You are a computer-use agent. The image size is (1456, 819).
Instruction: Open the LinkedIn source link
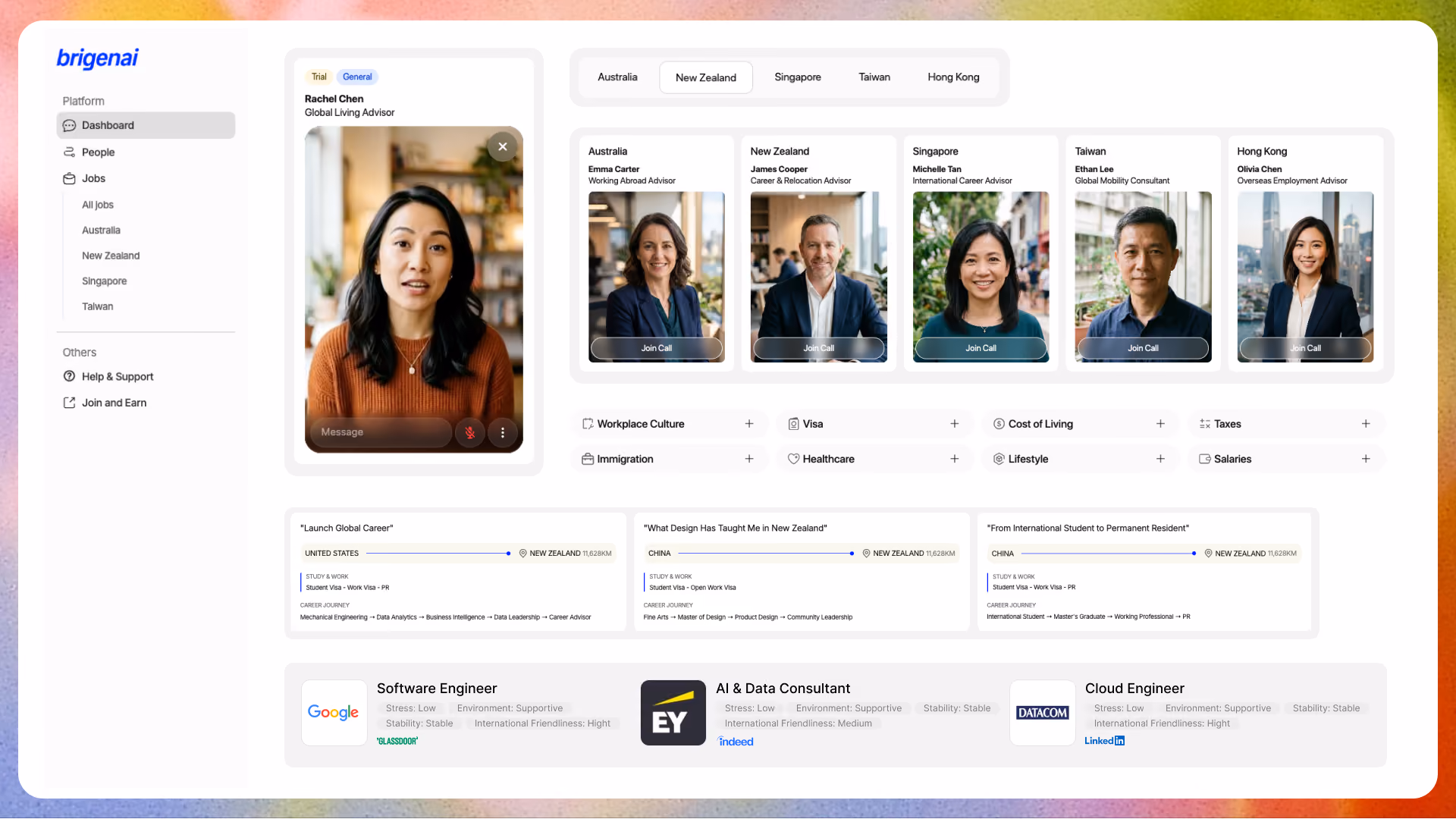[1104, 741]
